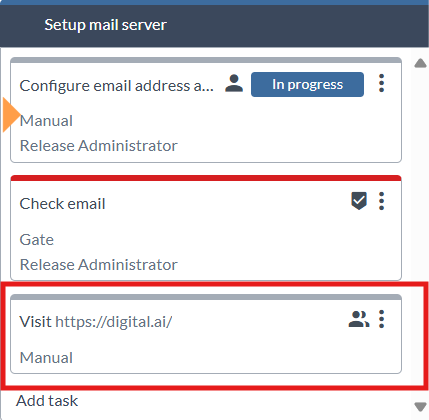
Task: Select the Setup mail server phase header
Action: point(214,26)
